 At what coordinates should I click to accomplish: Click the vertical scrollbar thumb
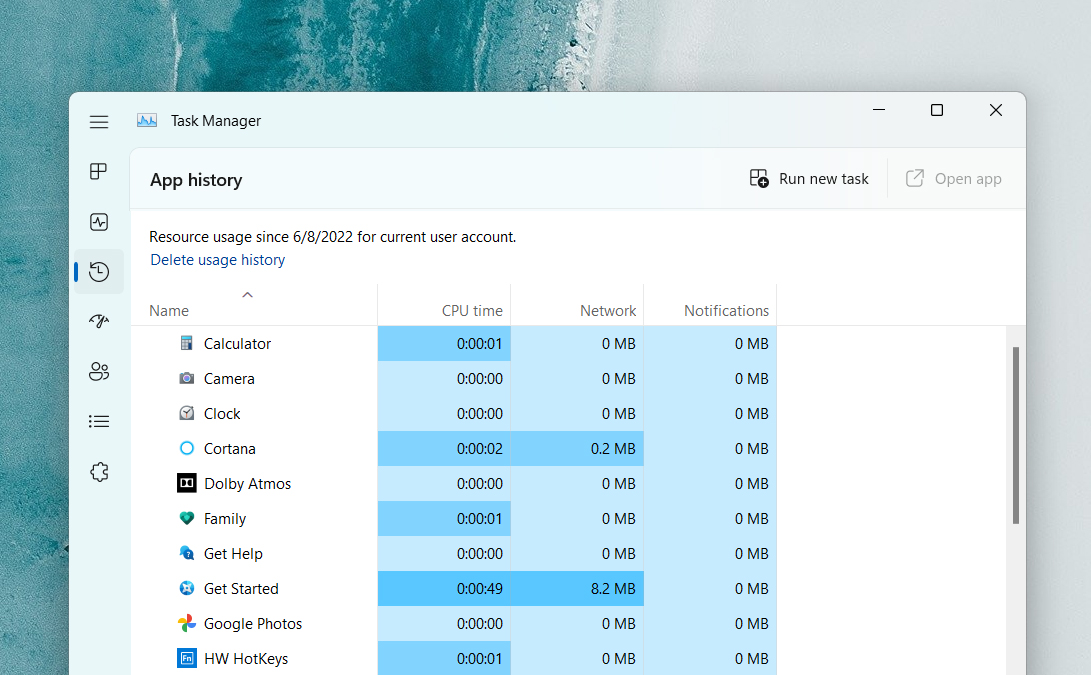pos(1016,435)
